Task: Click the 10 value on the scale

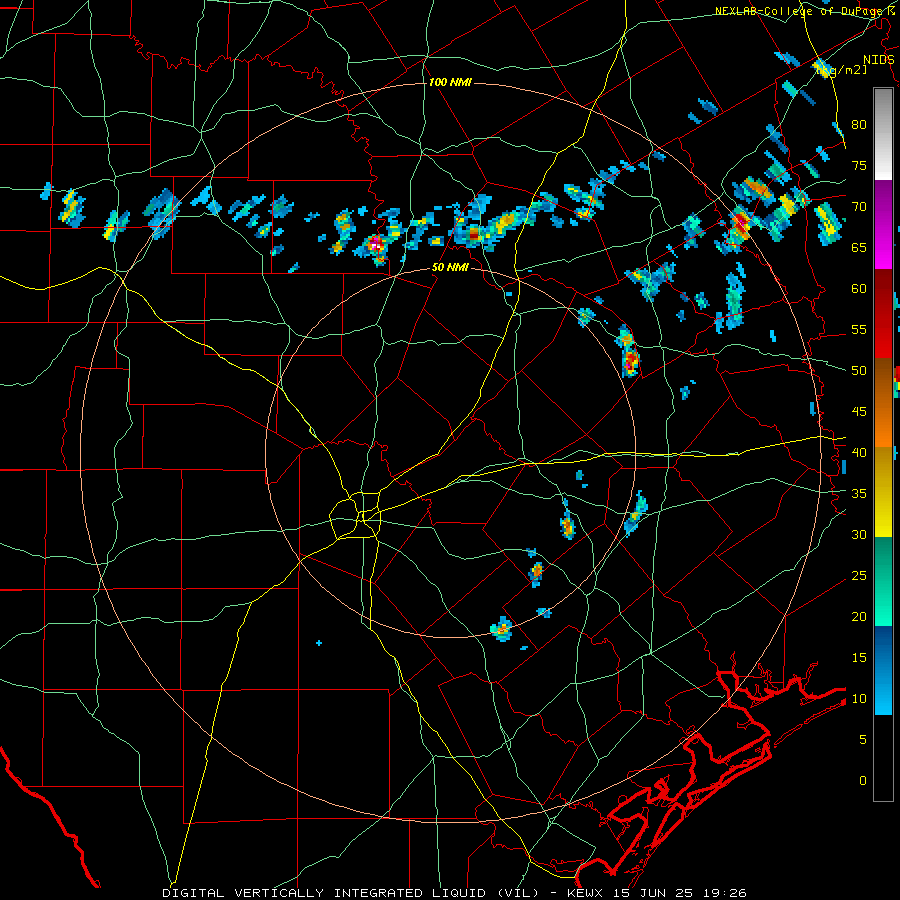Action: coord(859,699)
